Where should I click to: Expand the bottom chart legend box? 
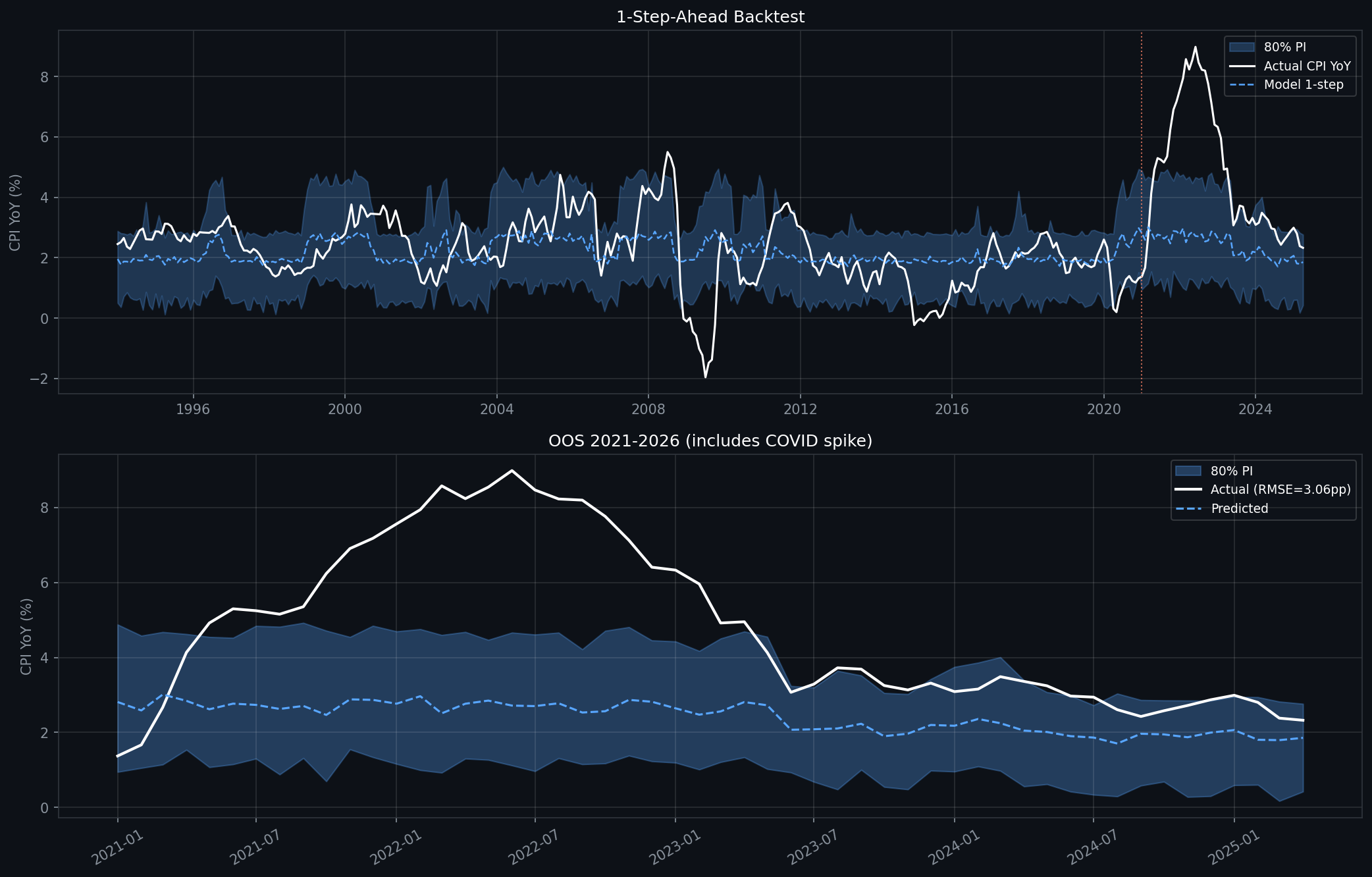[1264, 490]
